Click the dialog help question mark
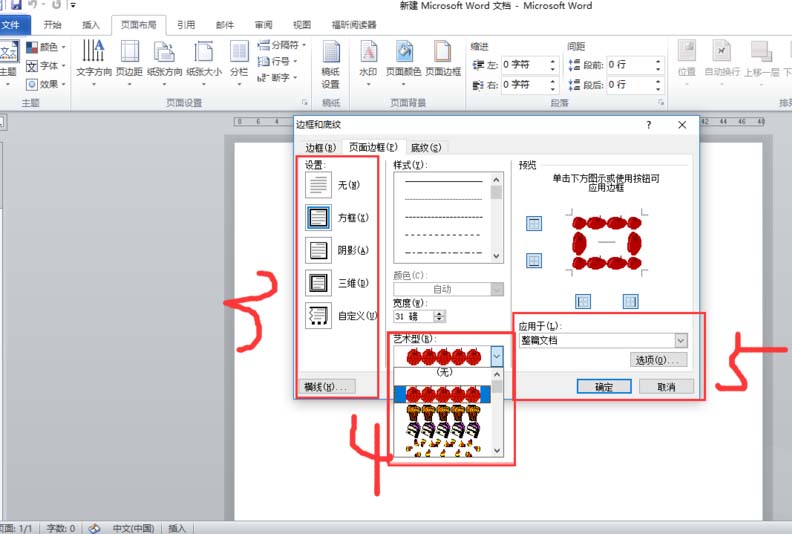This screenshot has width=792, height=534. [x=649, y=125]
